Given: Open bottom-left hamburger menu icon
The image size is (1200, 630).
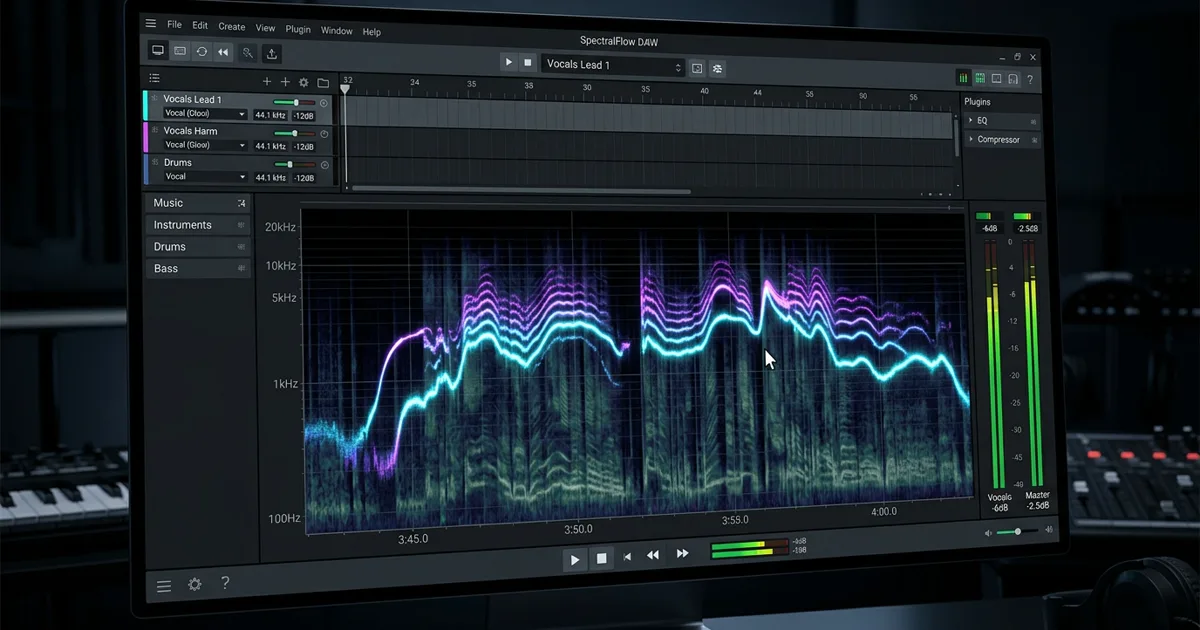Looking at the screenshot, I should (164, 585).
